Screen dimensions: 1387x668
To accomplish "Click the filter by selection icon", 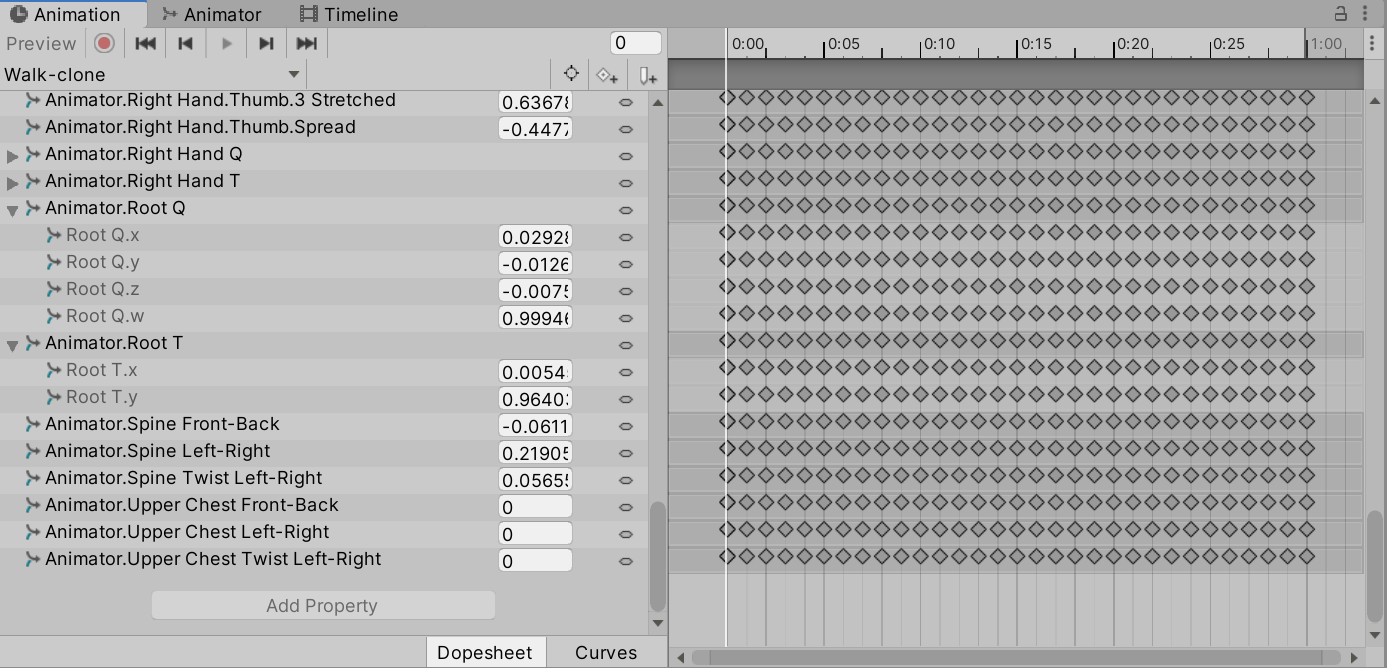I will tap(571, 74).
